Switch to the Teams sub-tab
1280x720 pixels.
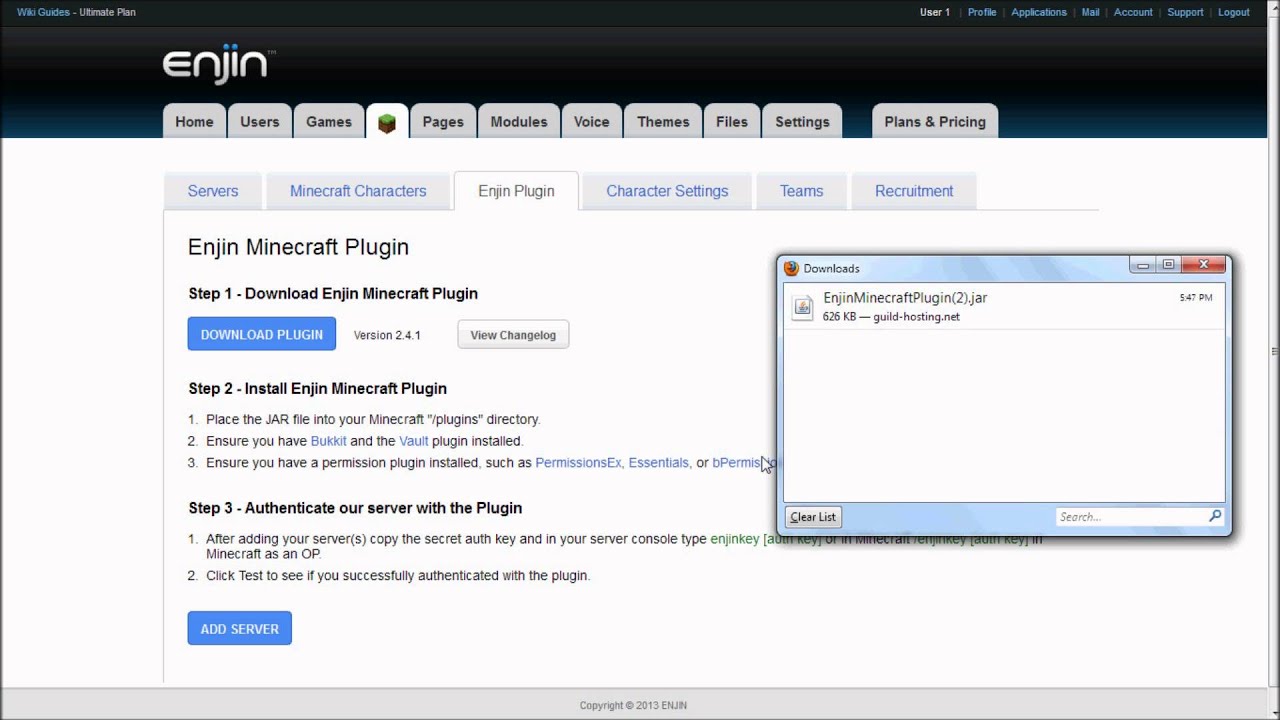click(801, 191)
